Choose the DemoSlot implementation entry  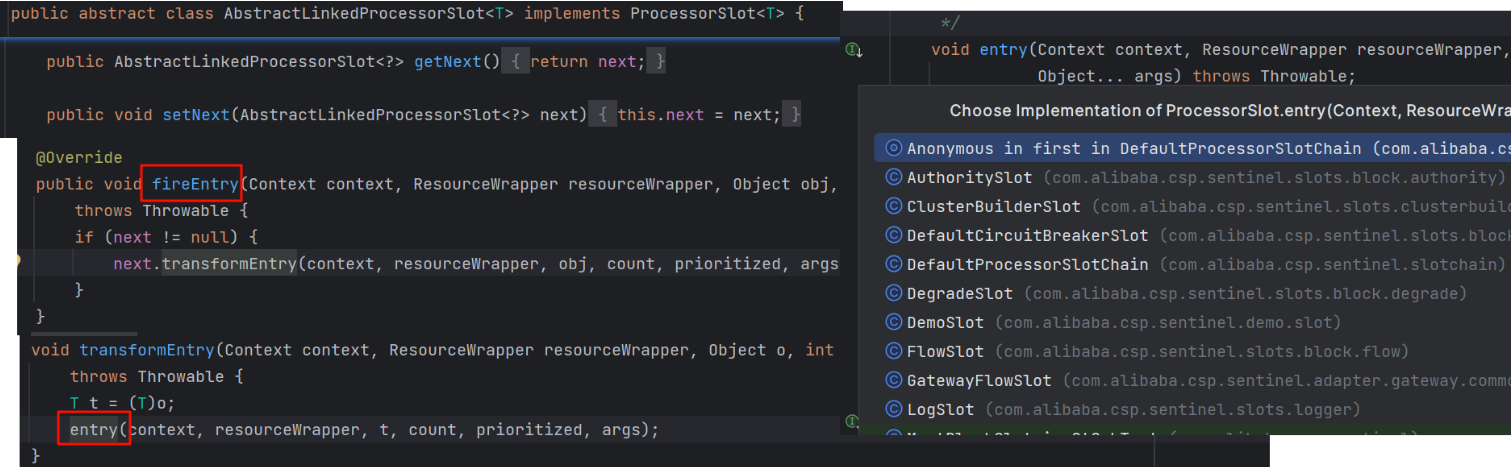tap(945, 323)
